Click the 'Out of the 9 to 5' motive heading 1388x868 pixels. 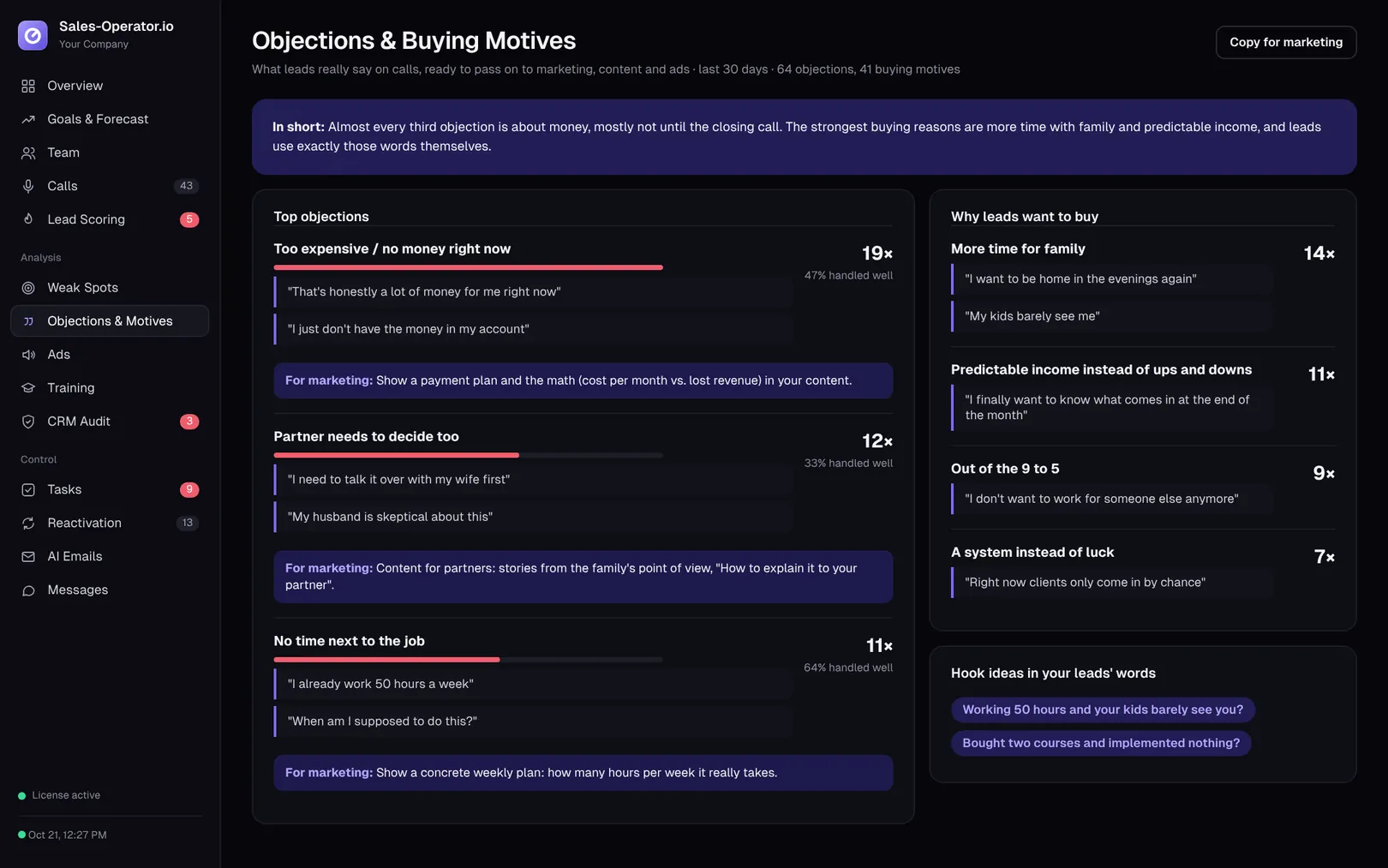point(1005,469)
